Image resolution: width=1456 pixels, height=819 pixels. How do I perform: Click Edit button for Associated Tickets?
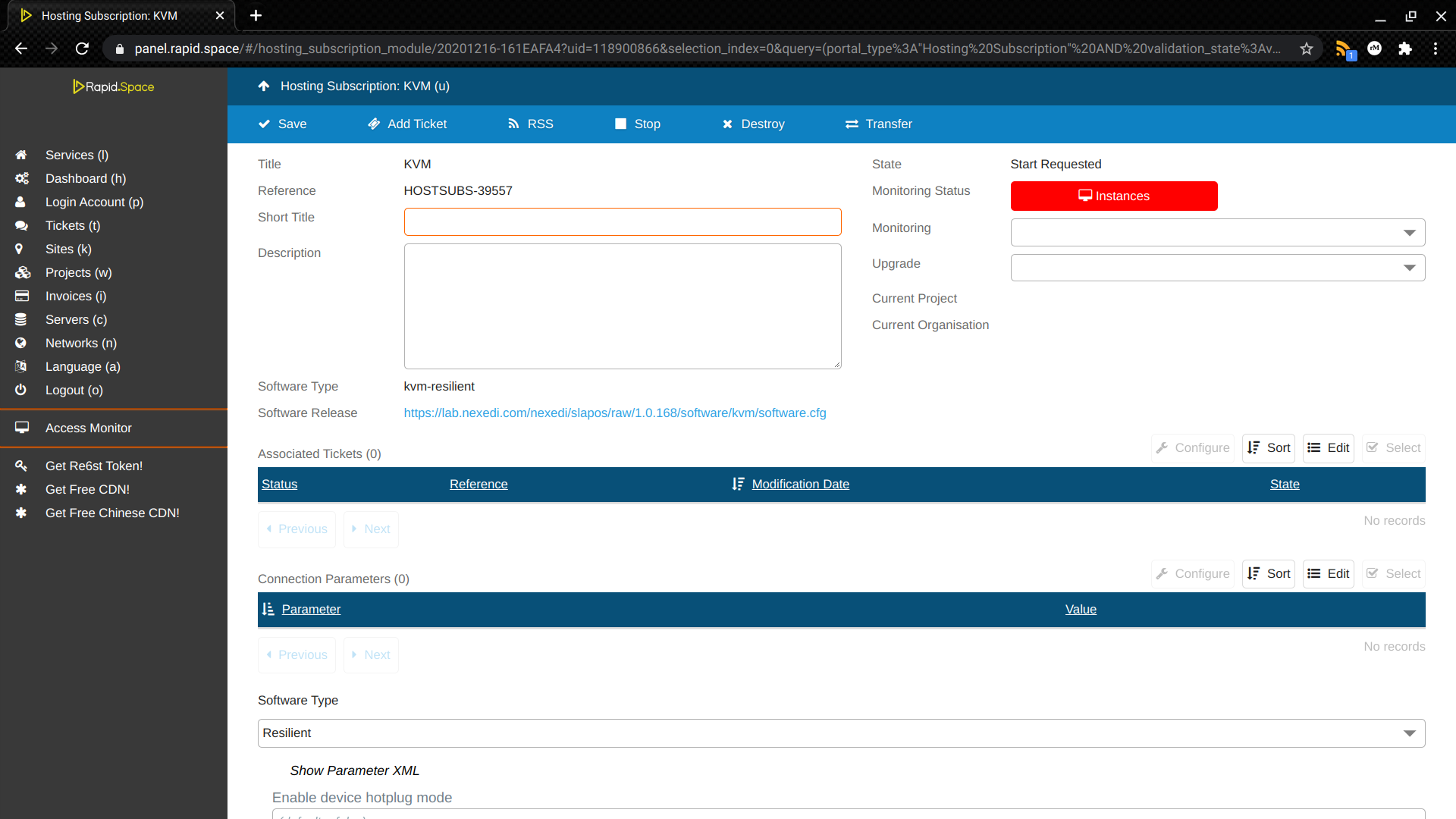click(1329, 448)
